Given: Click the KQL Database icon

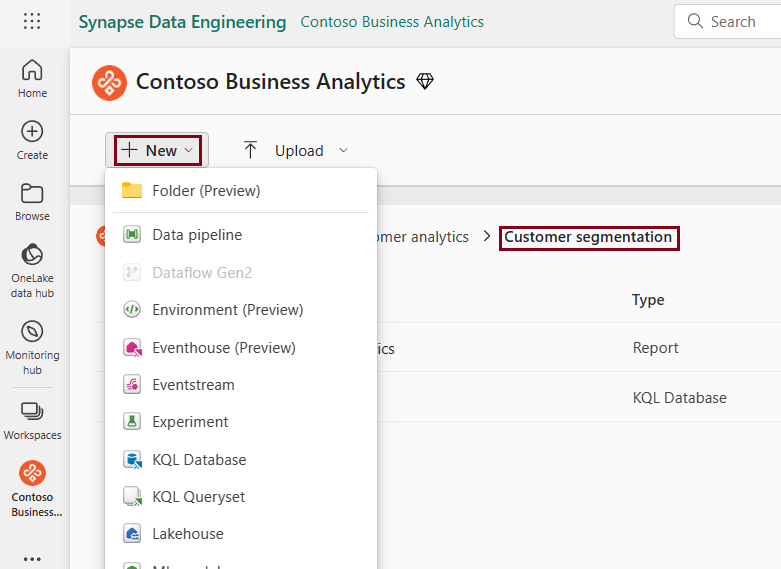Looking at the screenshot, I should pyautogui.click(x=132, y=459).
